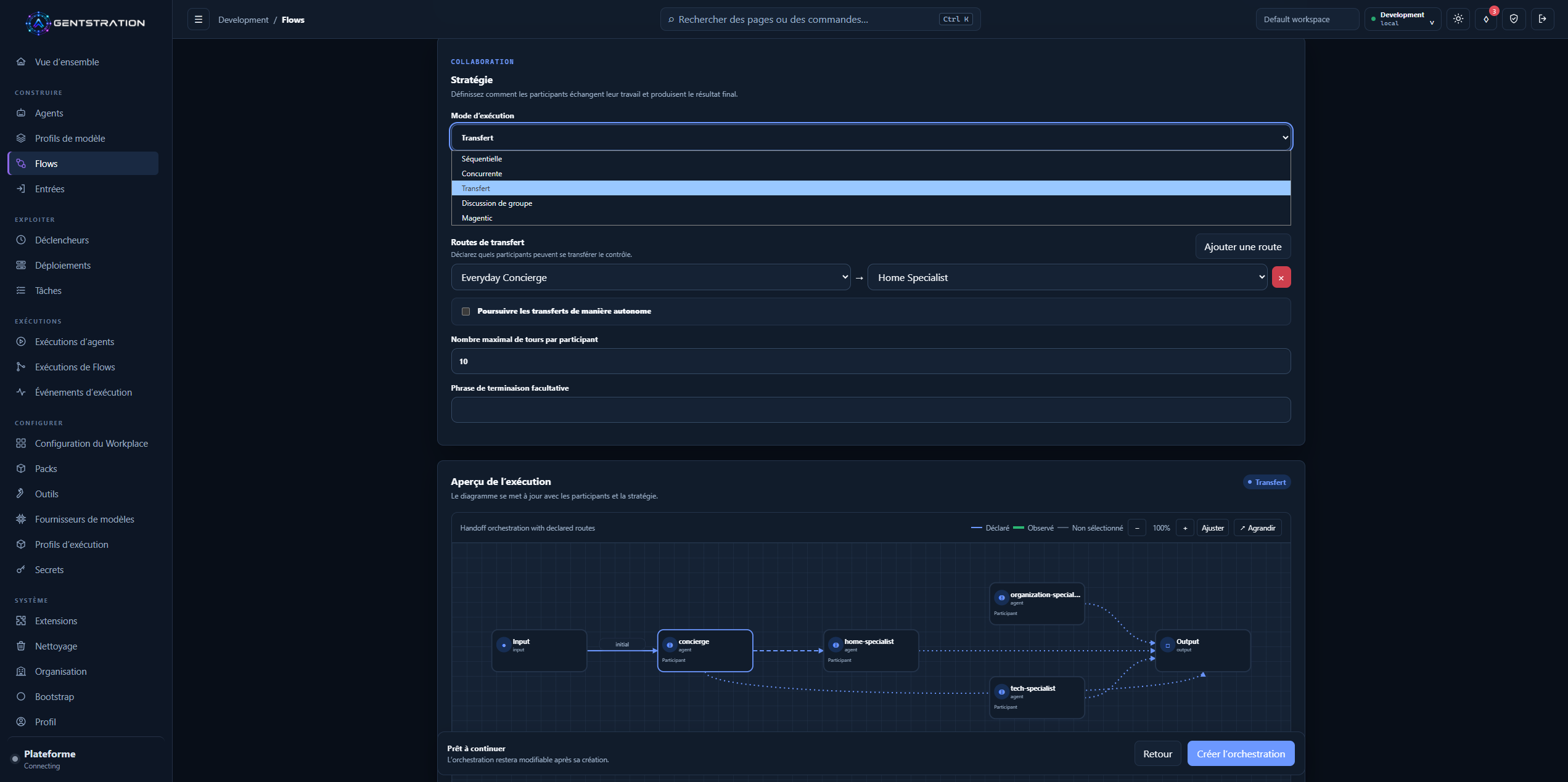
Task: Click the Exécutions de Flows branch icon
Action: click(21, 367)
